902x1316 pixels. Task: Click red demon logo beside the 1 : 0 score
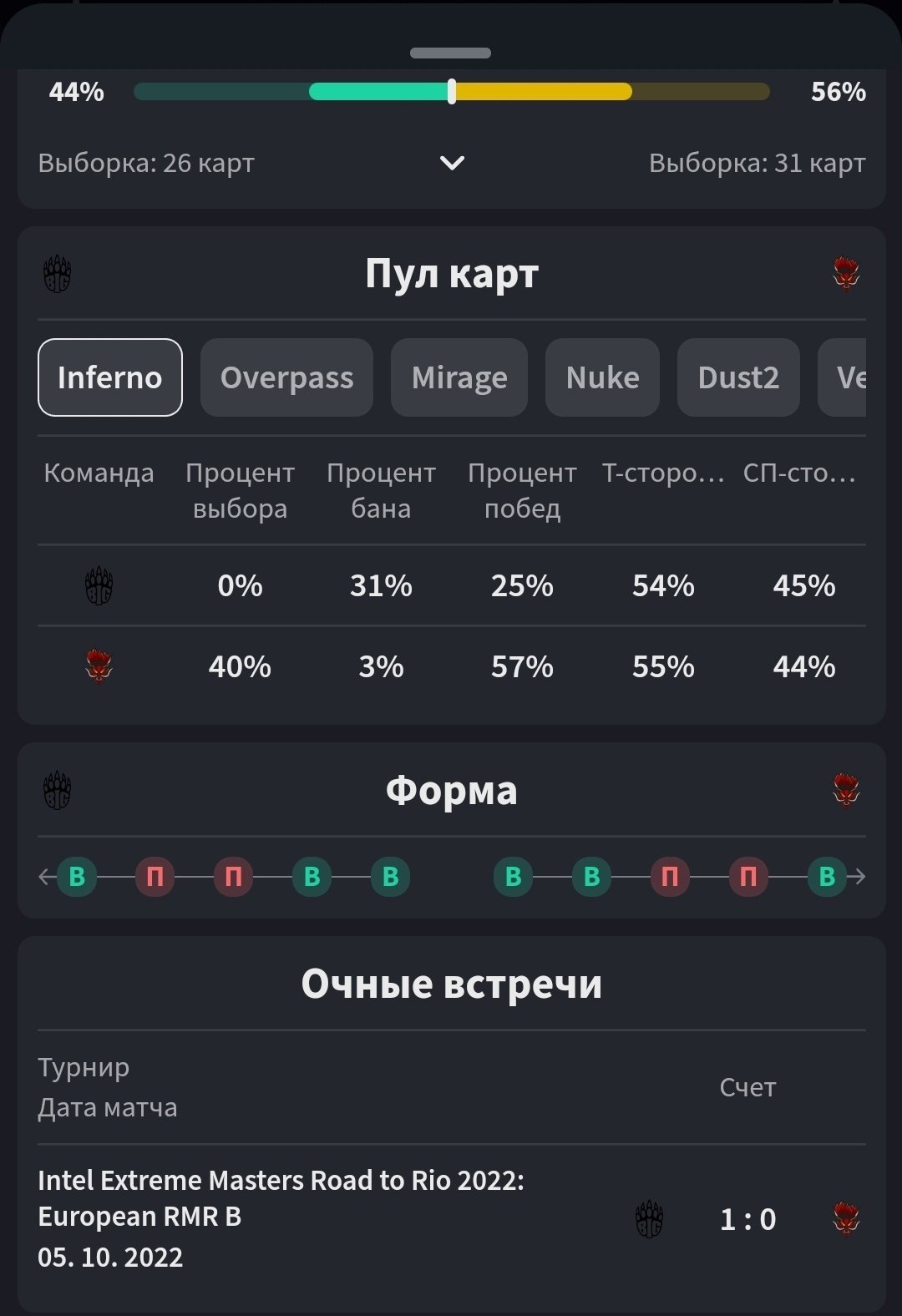click(846, 1219)
